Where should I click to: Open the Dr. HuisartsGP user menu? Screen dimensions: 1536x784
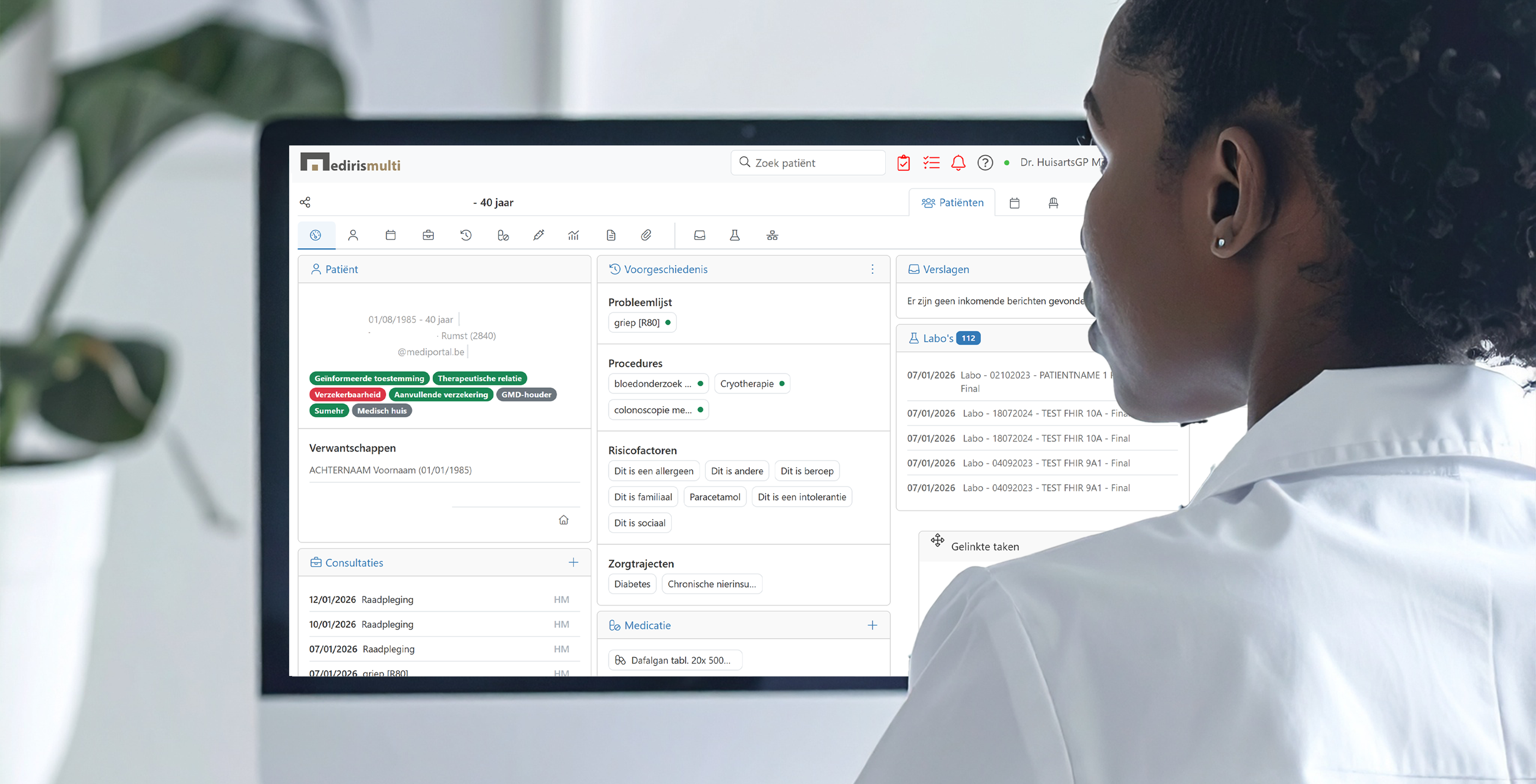(1063, 163)
